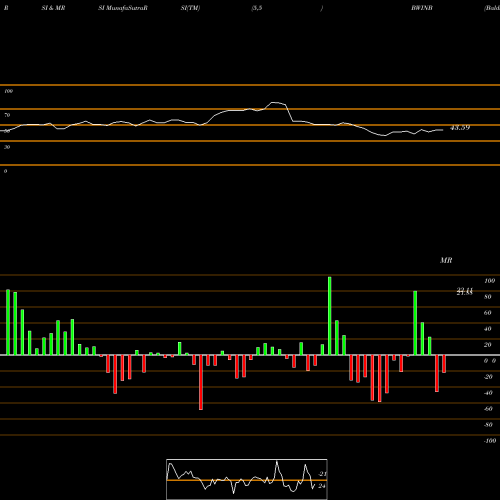500x500 pixels.
Task: Click the MR panel title label
Action: pyautogui.click(x=446, y=260)
